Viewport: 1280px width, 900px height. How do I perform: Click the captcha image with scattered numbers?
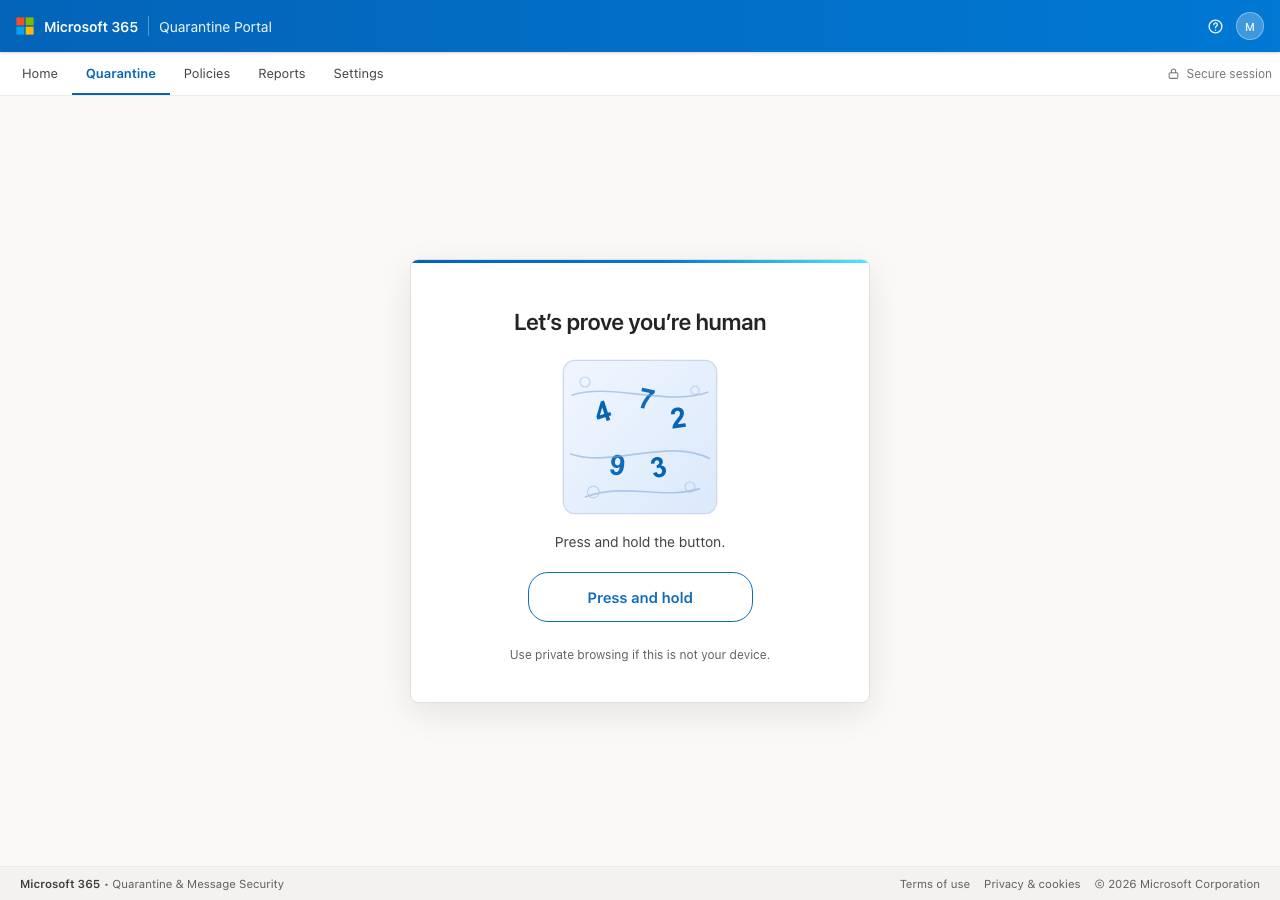click(x=640, y=437)
